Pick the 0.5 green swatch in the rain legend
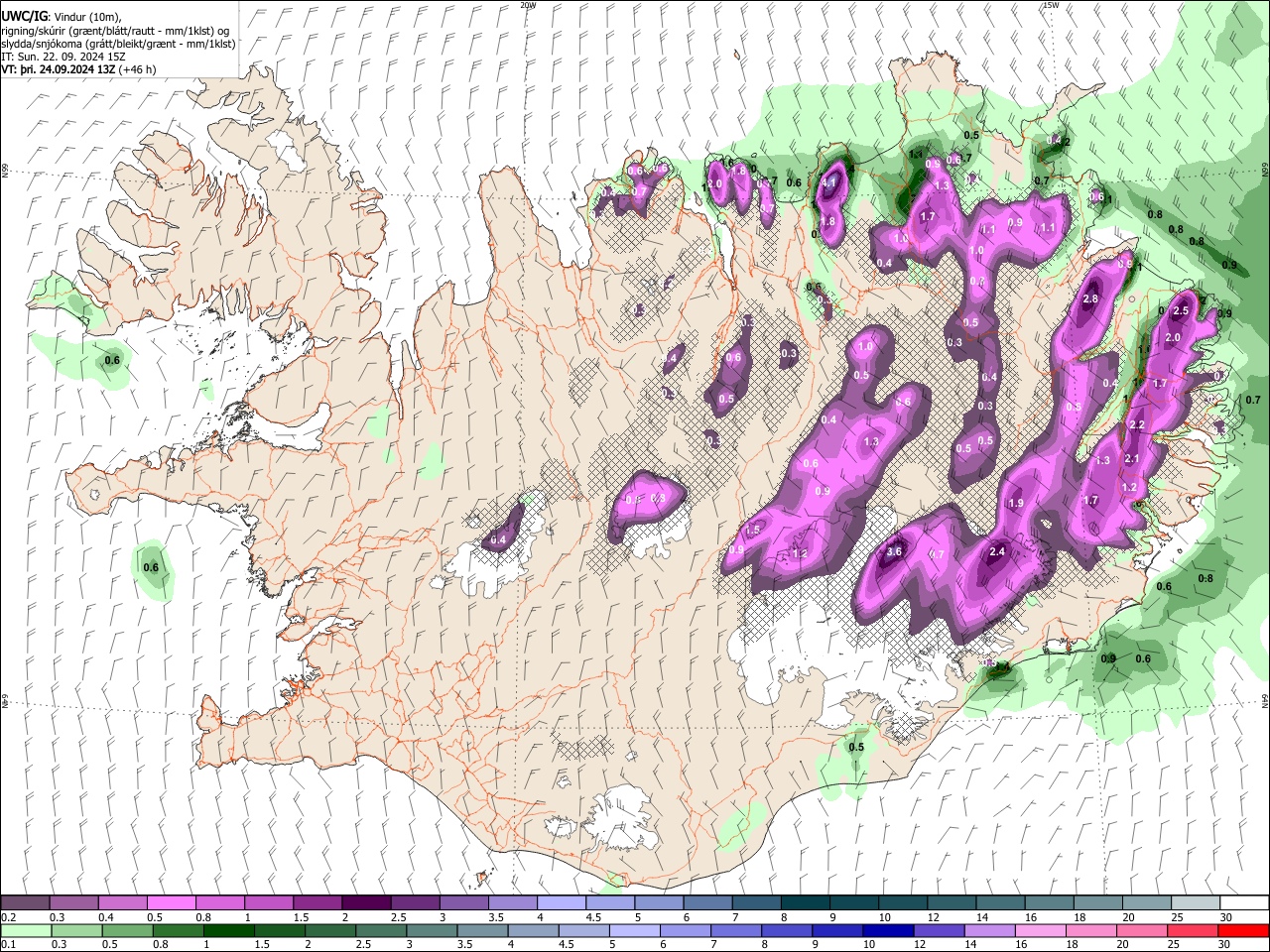The image size is (1270, 952). [x=129, y=931]
